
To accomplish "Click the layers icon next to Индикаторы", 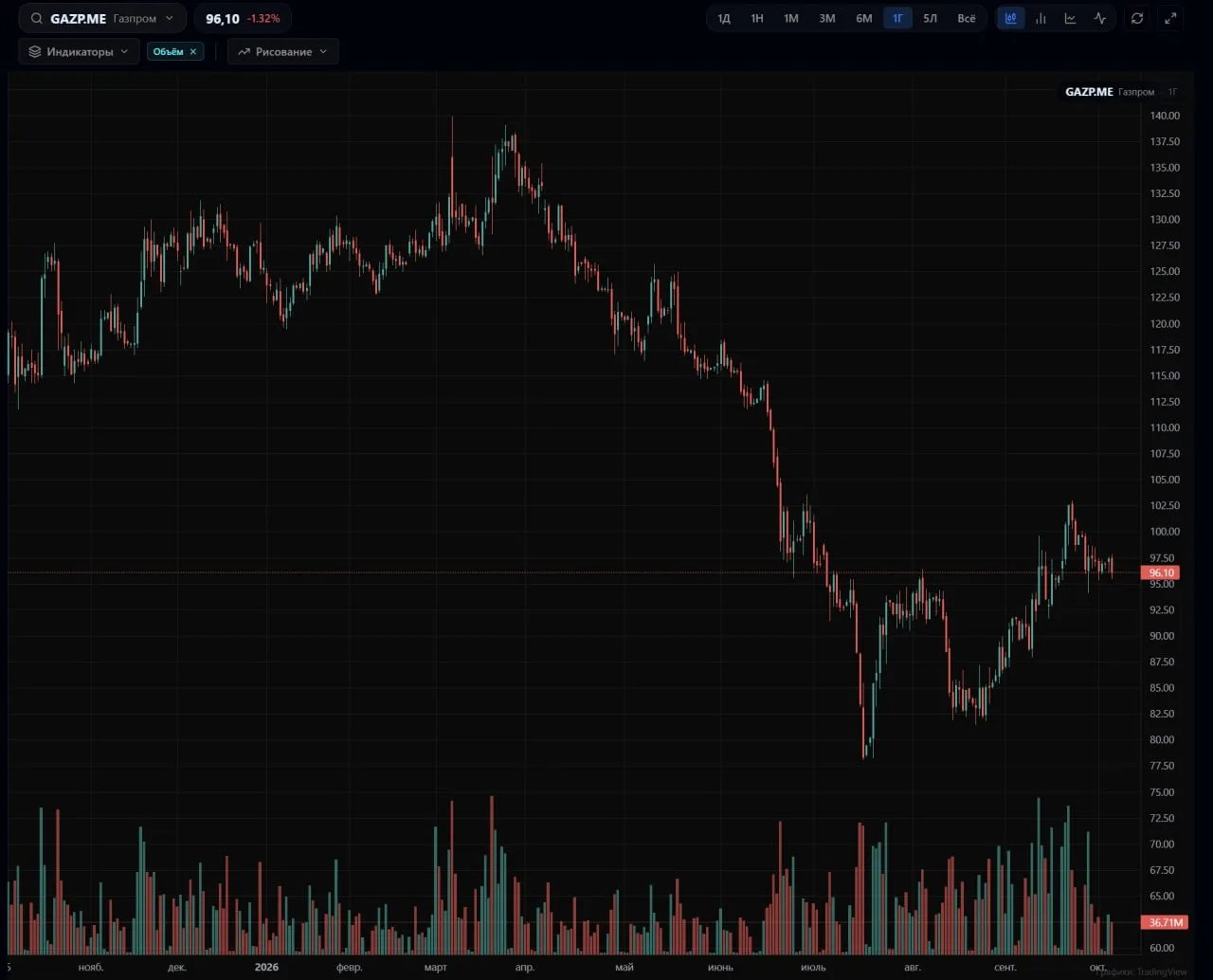I will (x=35, y=51).
